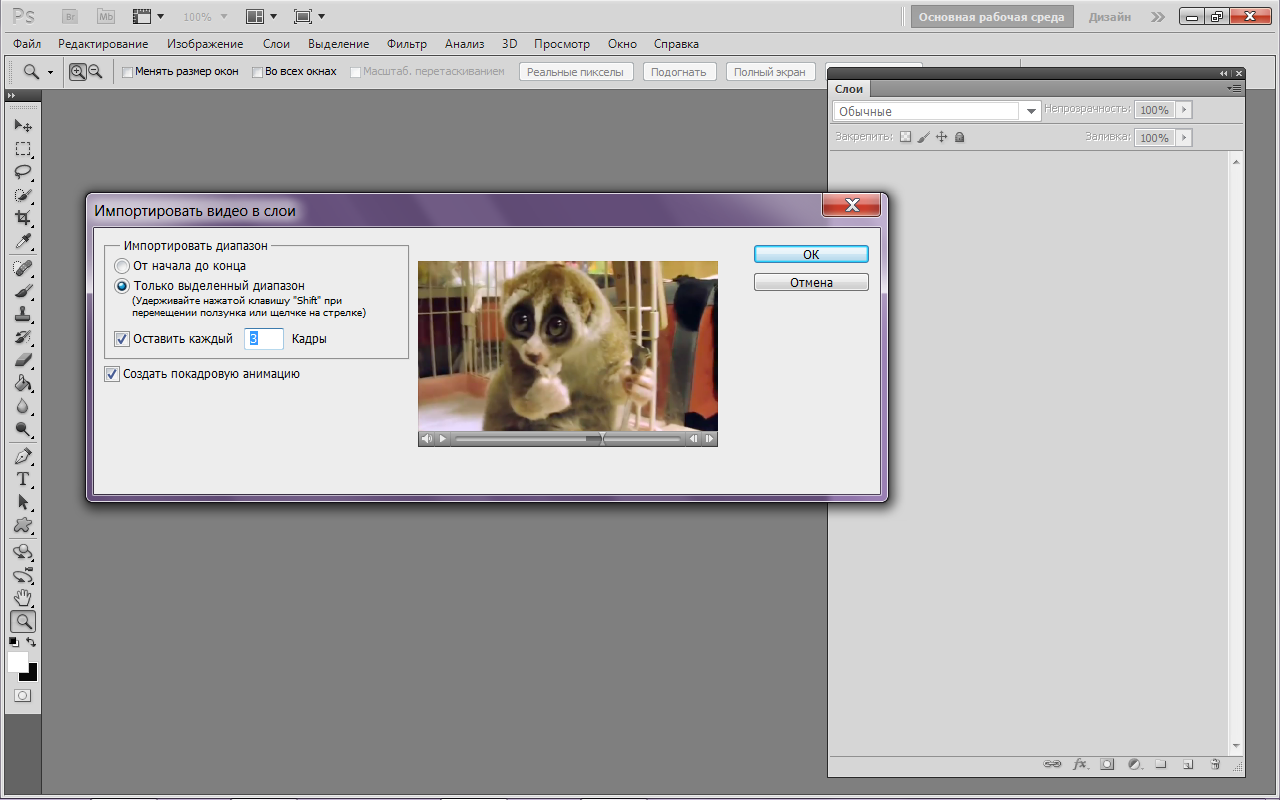The height and width of the screenshot is (800, 1280).
Task: Select the Path Selection tool
Action: 23,502
